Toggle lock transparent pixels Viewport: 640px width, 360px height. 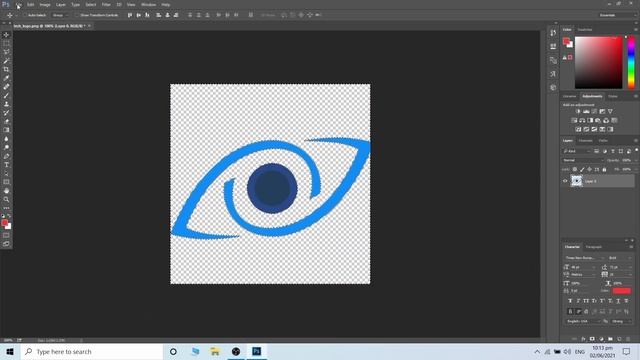point(575,169)
